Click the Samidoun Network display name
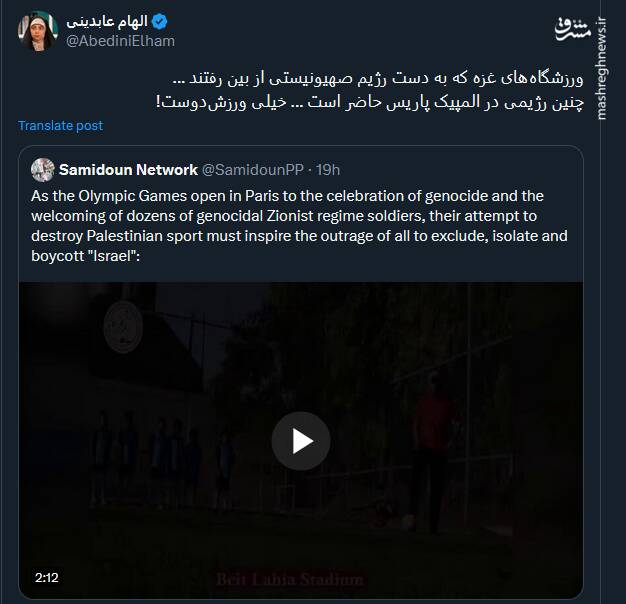Viewport: 626px width, 604px height. pyautogui.click(x=128, y=170)
